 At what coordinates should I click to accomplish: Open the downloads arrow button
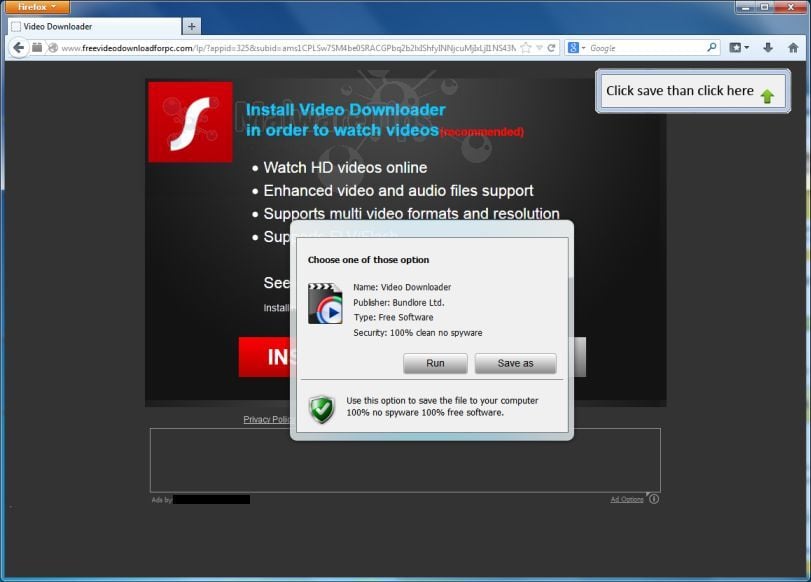click(x=768, y=48)
